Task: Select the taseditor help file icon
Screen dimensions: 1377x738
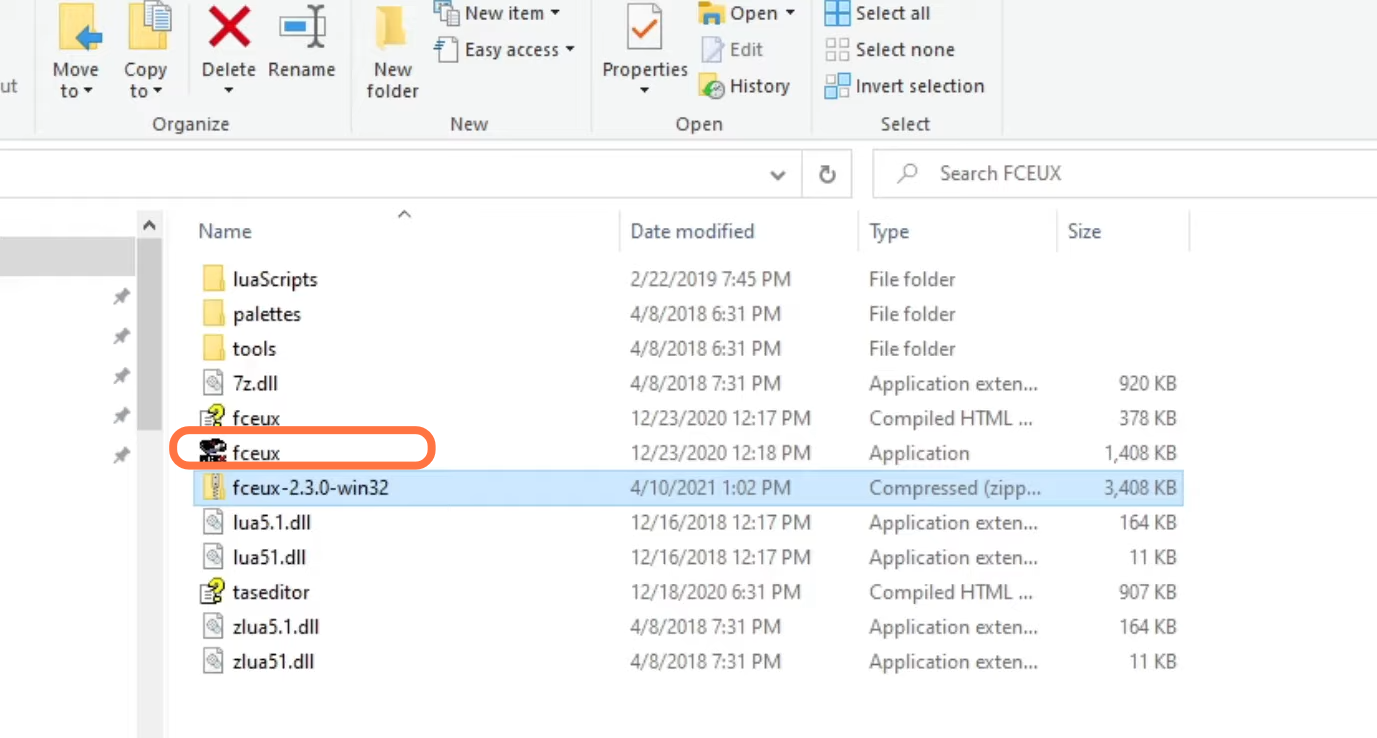Action: 213,592
